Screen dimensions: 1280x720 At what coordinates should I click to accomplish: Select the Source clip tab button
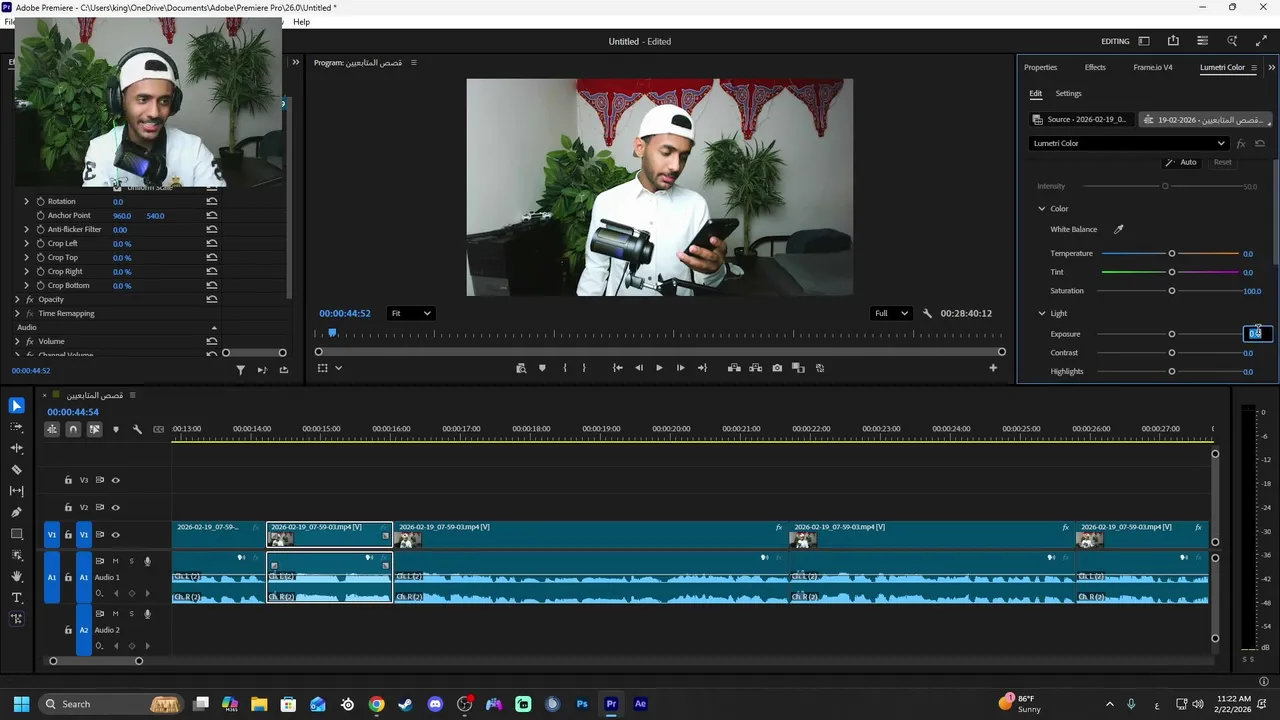point(1081,120)
